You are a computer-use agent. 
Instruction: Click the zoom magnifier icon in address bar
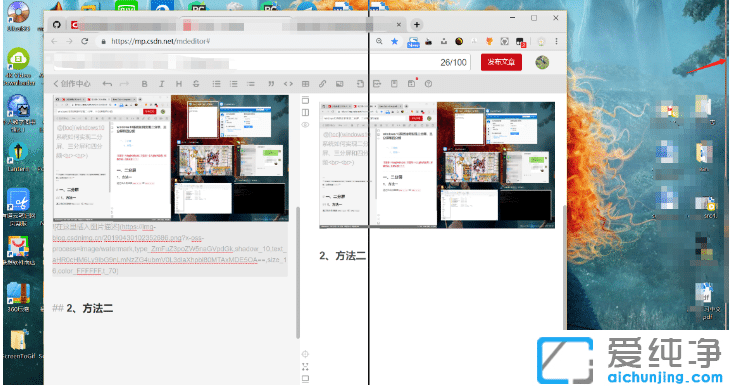[x=379, y=41]
